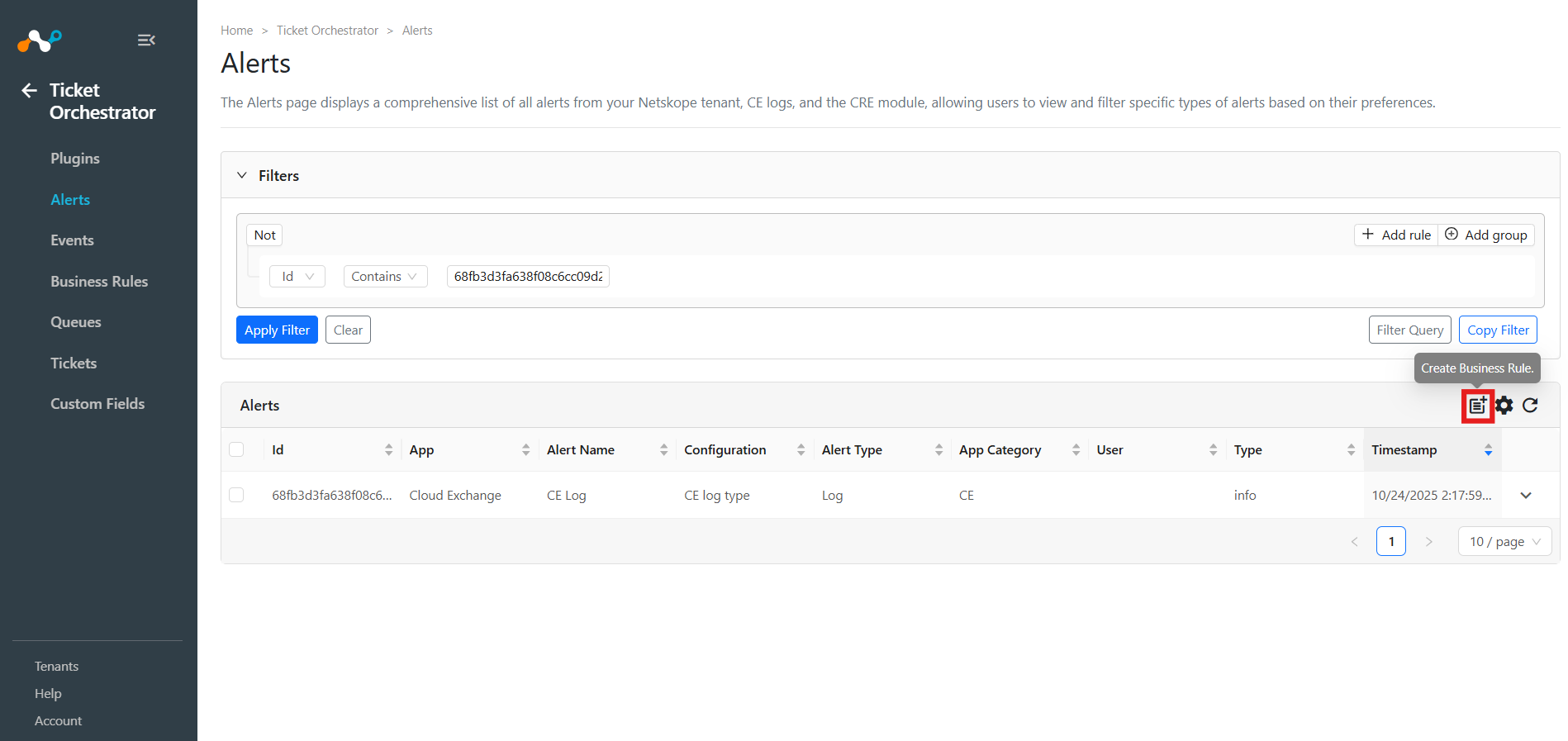Image resolution: width=1568 pixels, height=741 pixels.
Task: Click the Clear filter button
Action: click(x=348, y=330)
